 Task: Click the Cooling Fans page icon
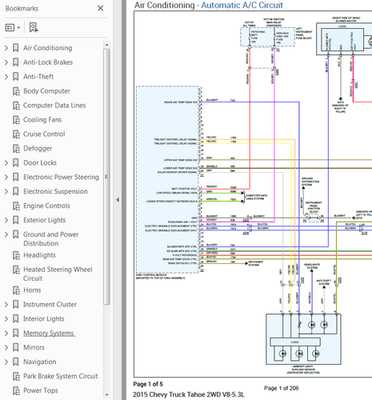point(16,120)
